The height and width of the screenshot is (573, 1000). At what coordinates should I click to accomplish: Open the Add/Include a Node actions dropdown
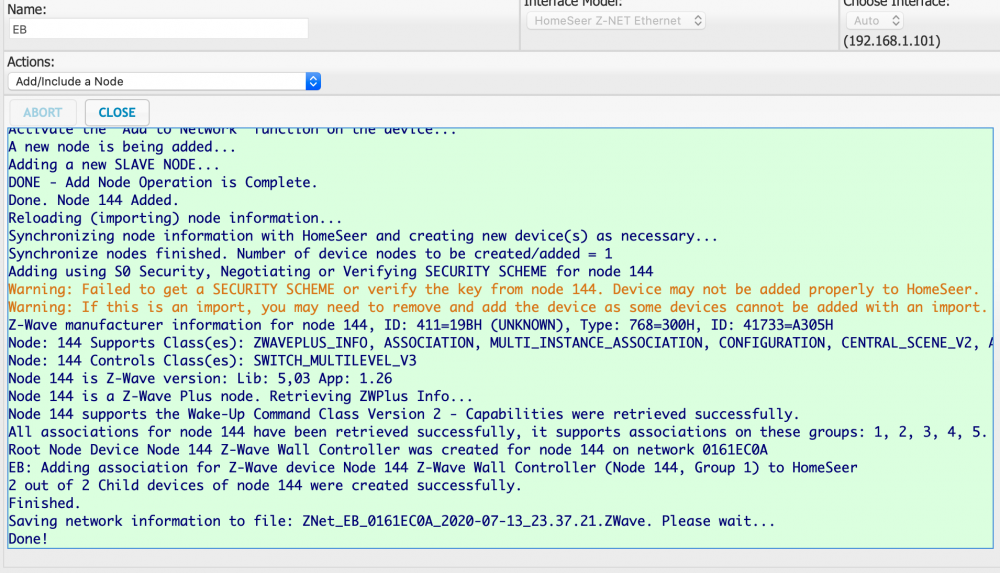click(x=164, y=81)
